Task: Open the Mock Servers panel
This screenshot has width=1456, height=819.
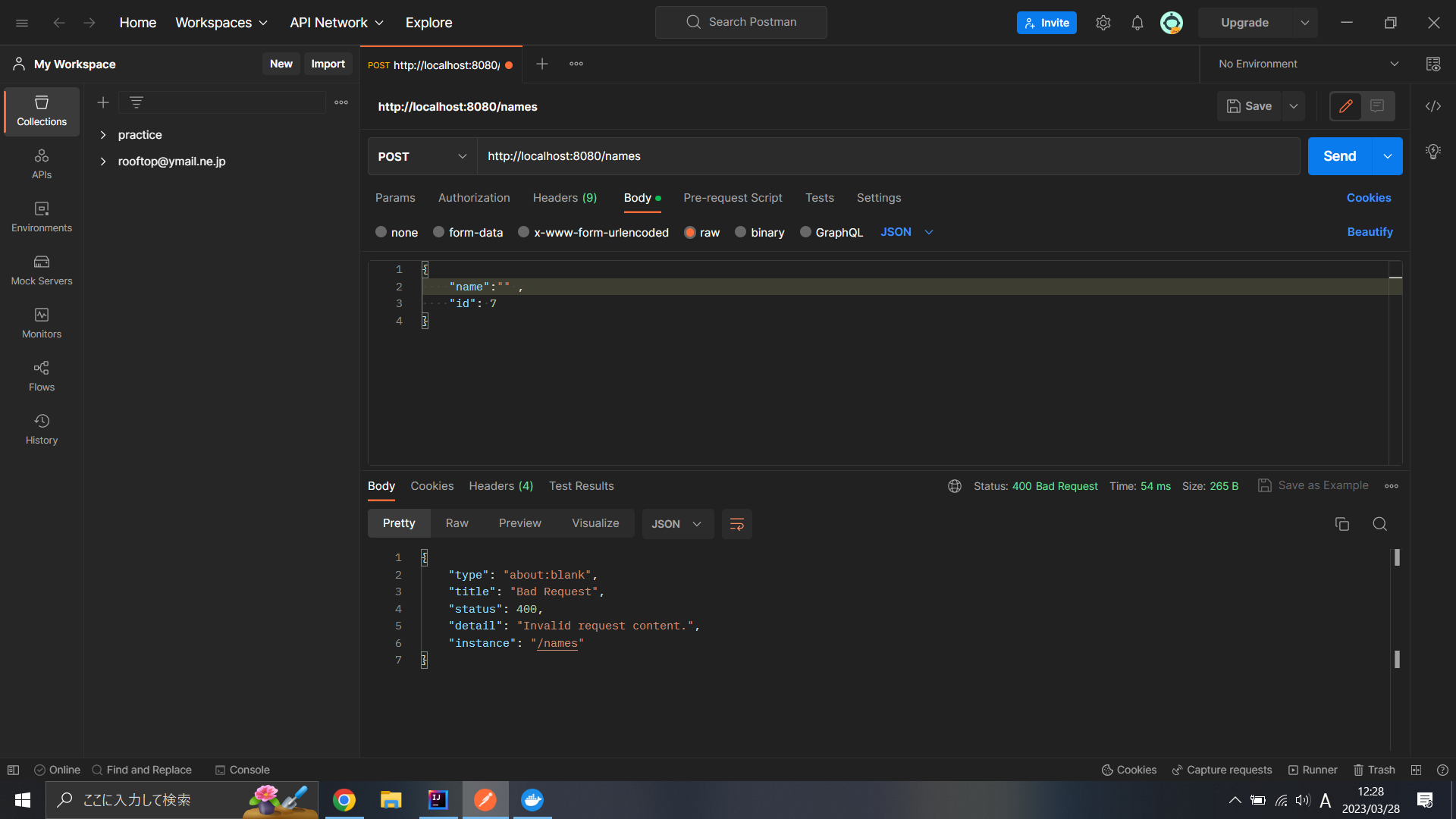Action: coord(41,271)
